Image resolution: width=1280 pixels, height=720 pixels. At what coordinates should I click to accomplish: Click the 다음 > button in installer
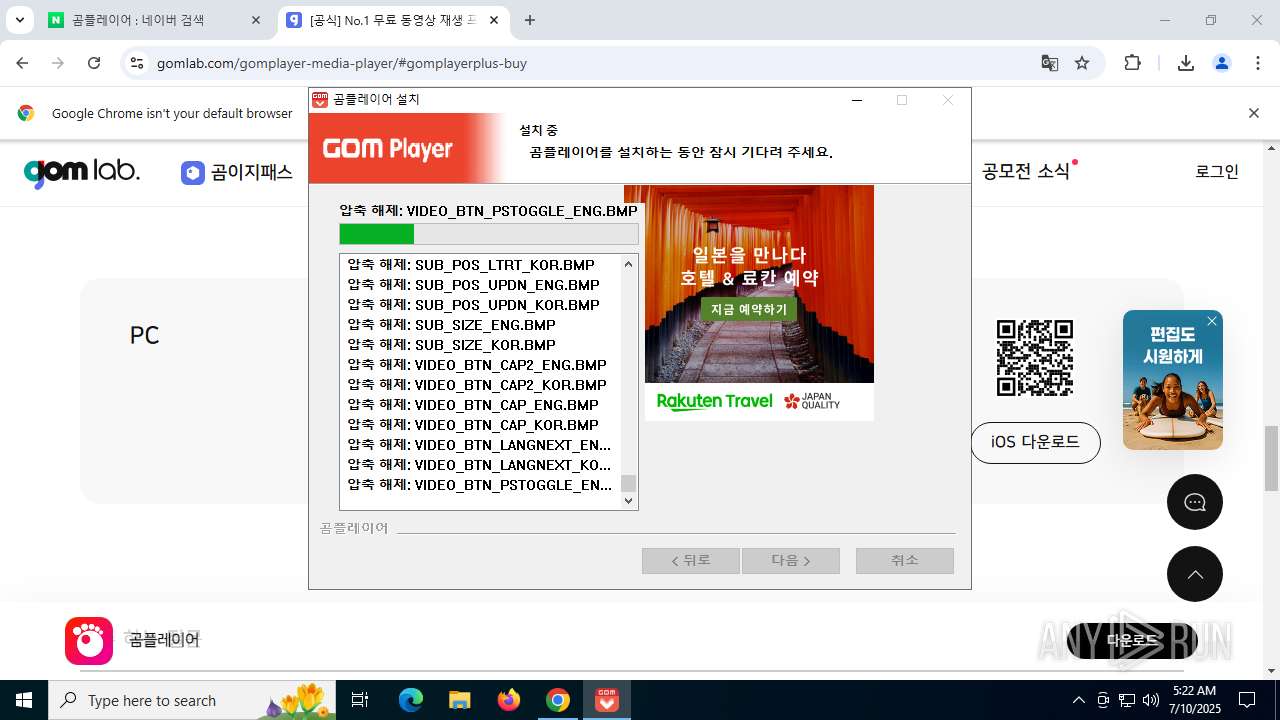pos(791,561)
